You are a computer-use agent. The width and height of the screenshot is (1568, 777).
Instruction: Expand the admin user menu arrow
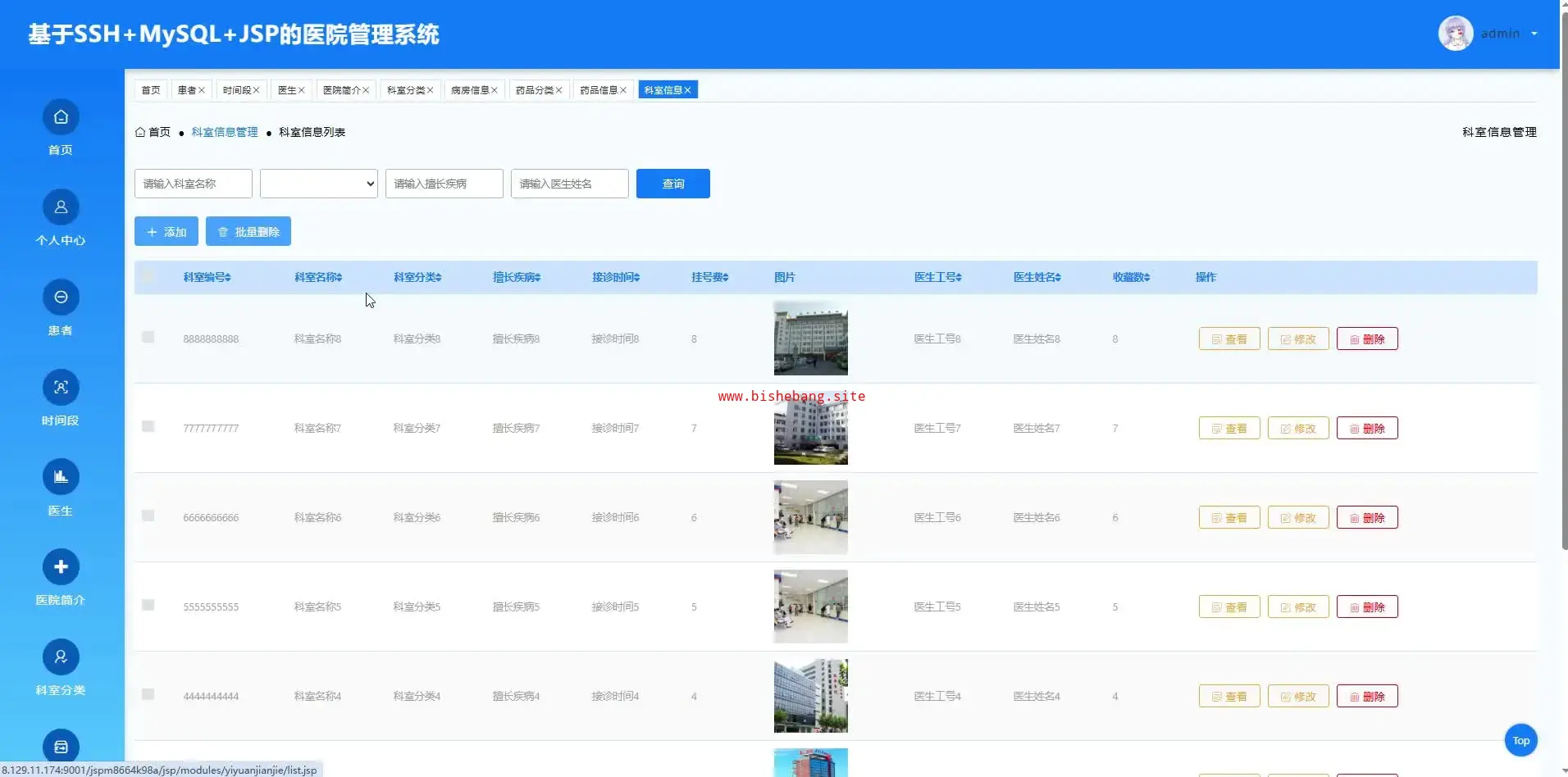tap(1534, 34)
